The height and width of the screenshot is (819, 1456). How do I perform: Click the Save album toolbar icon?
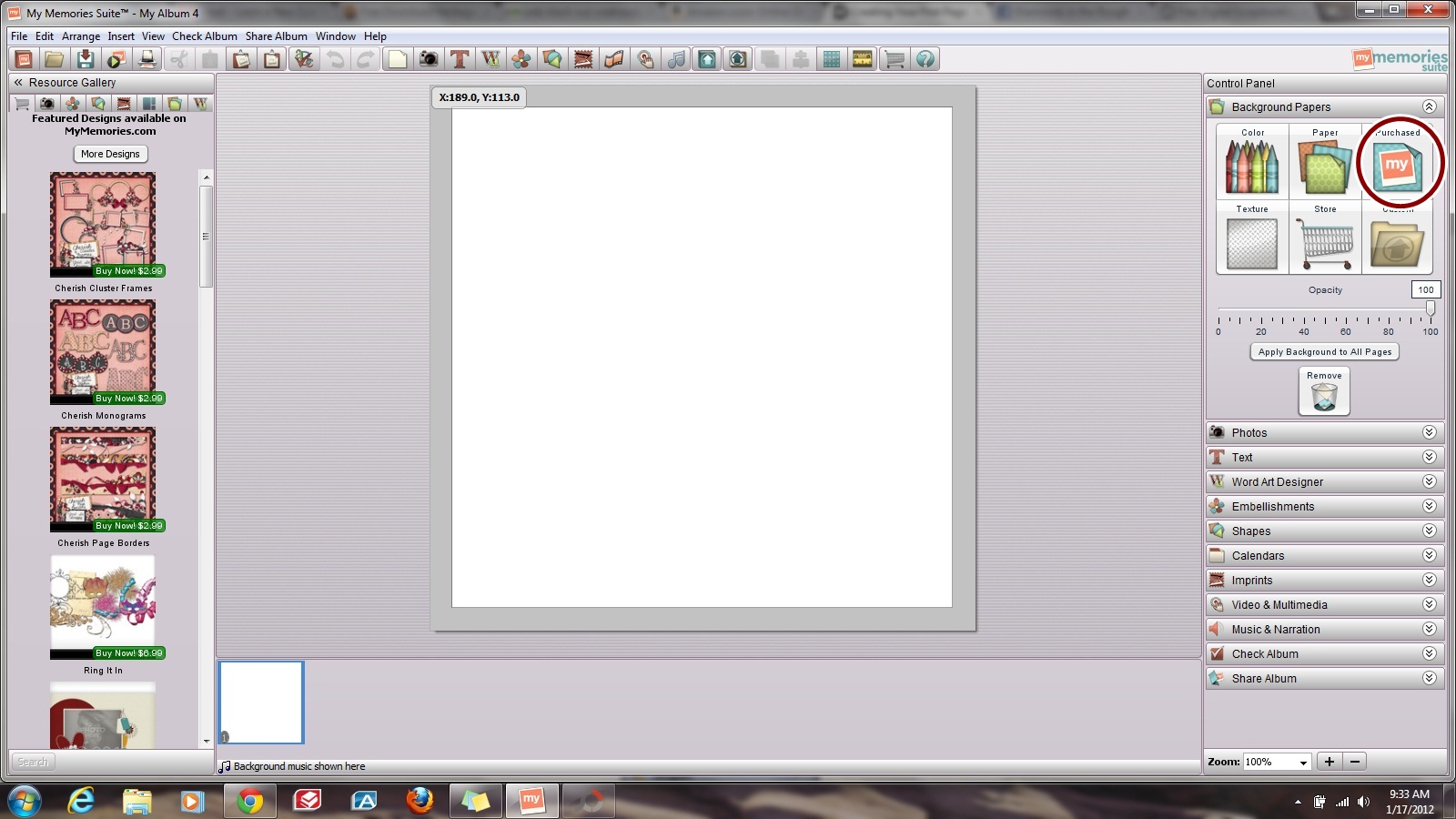85,59
